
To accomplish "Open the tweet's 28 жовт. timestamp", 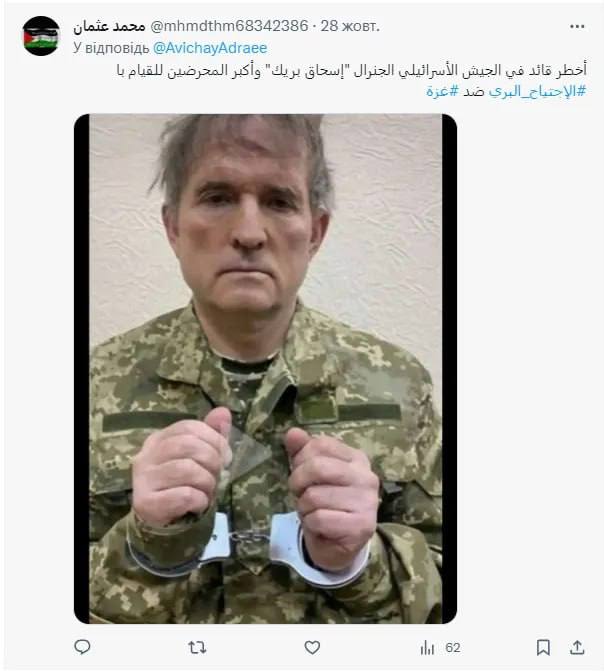I will 350,26.
